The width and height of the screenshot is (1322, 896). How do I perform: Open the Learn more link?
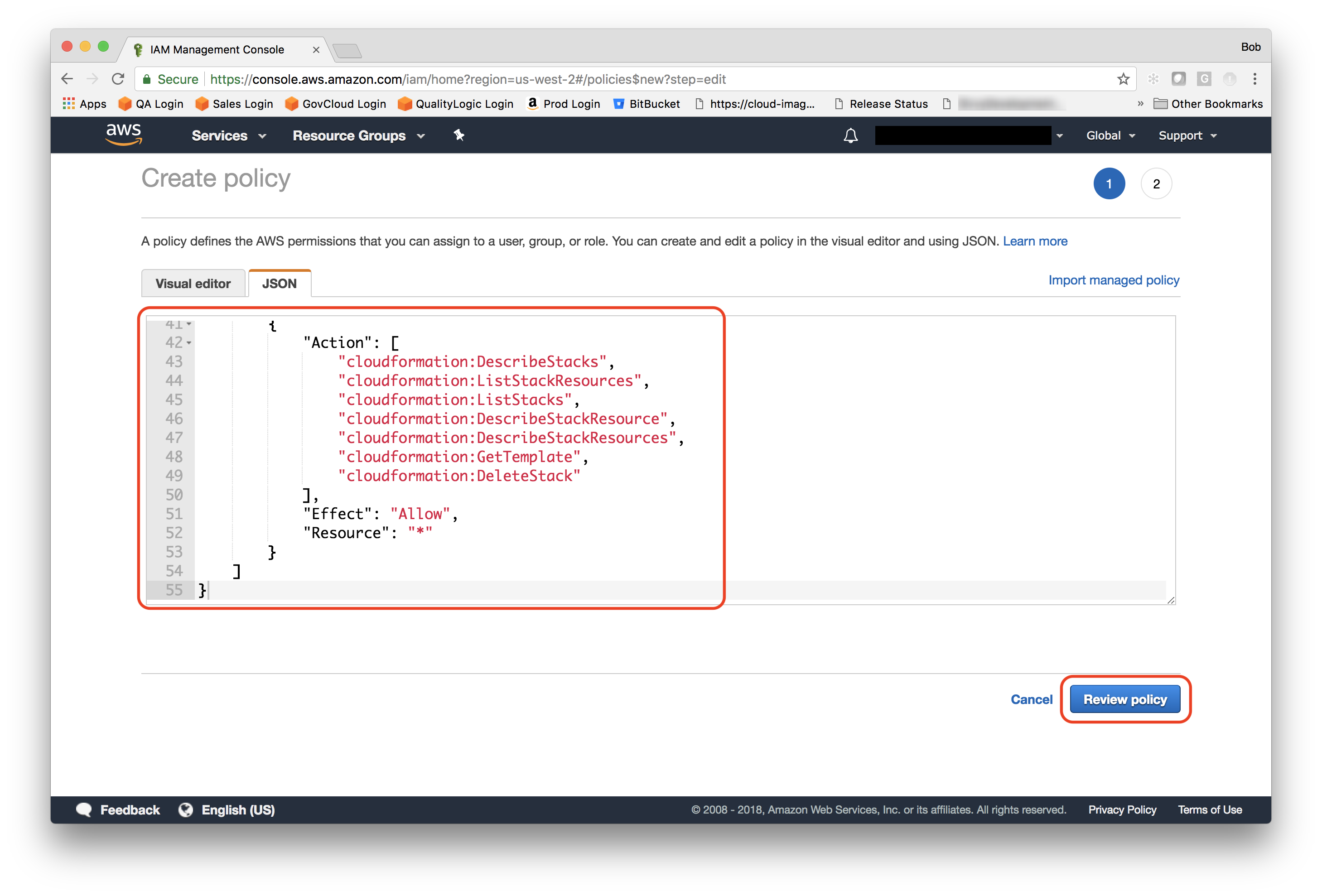[1035, 241]
